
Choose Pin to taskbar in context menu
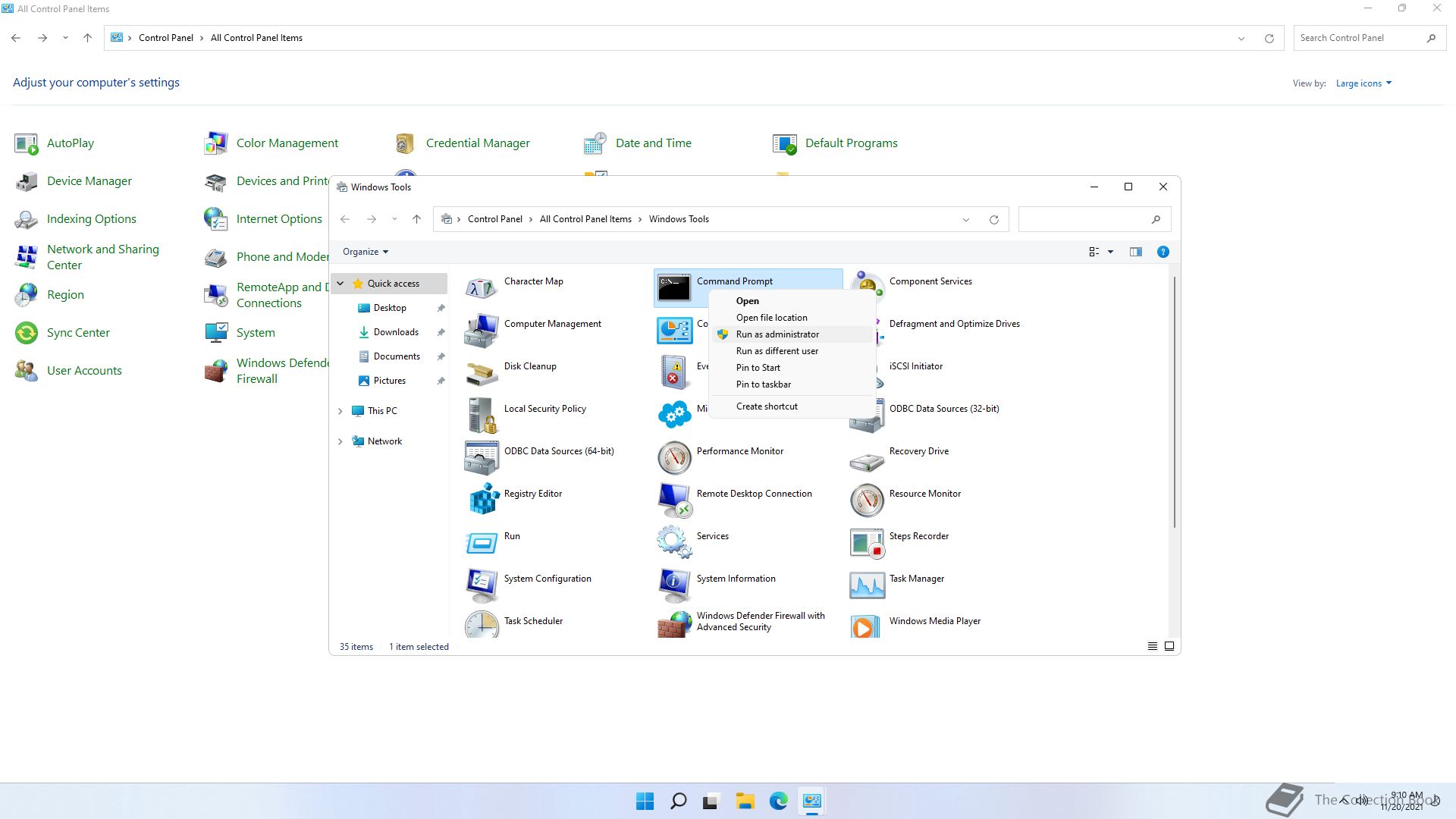[792, 384]
